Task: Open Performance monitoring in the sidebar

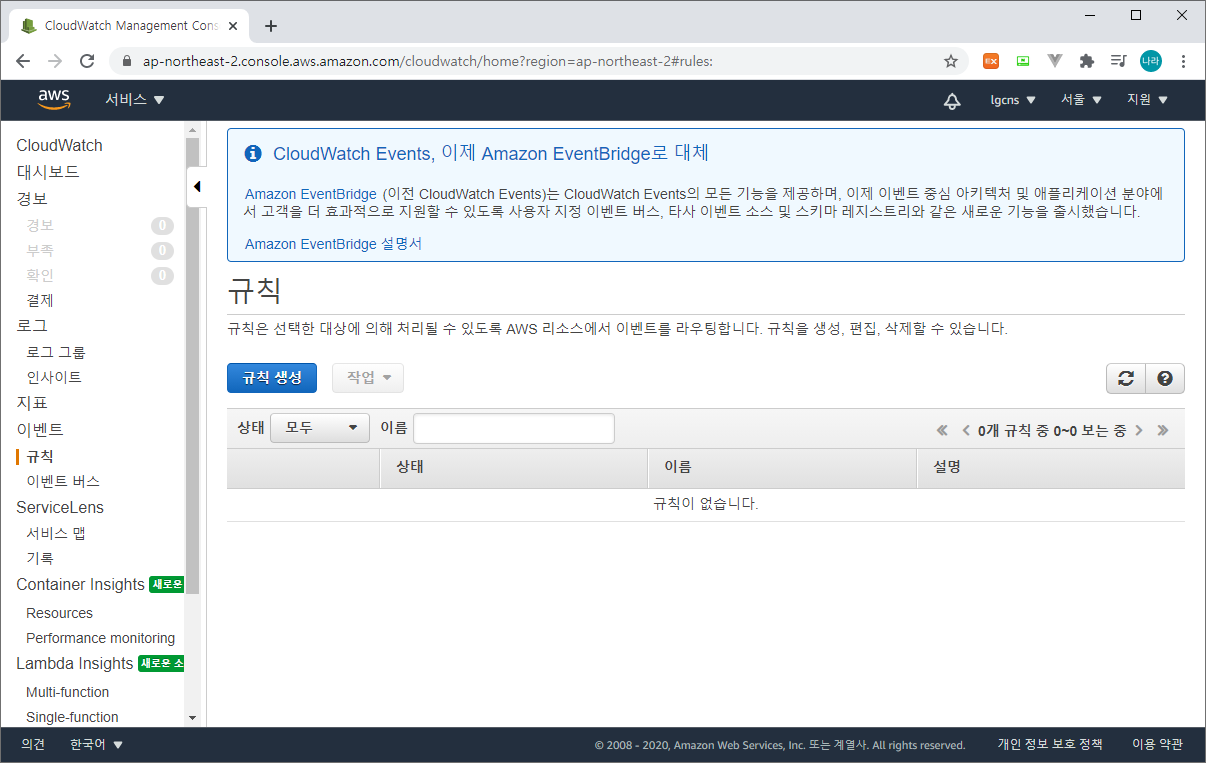Action: pyautogui.click(x=100, y=638)
